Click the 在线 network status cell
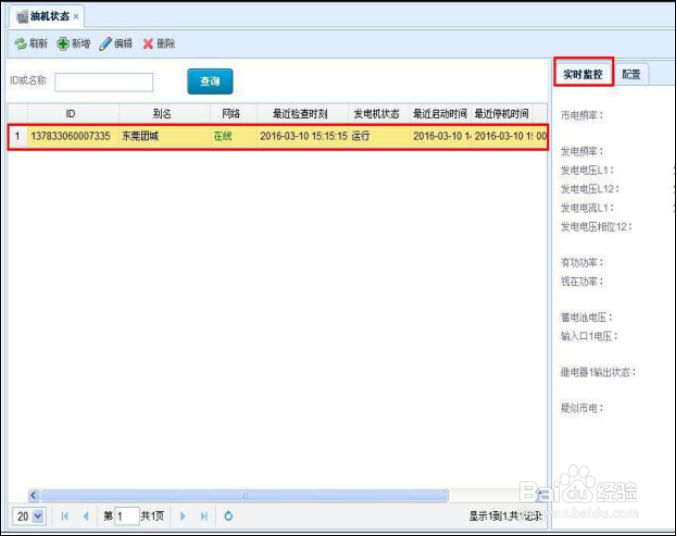 coord(233,136)
